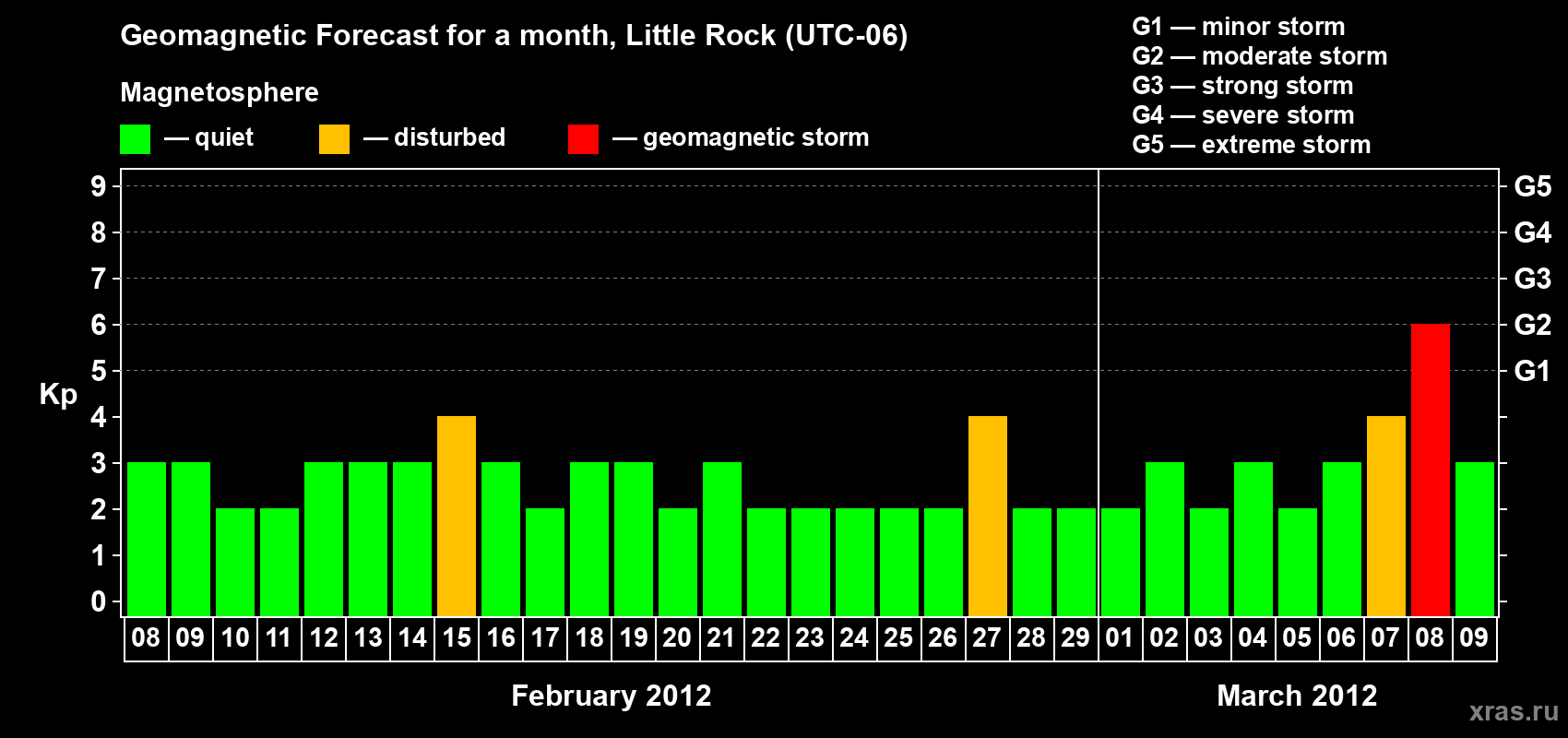Click date cell 01 in March
Viewport: 1568px width, 738px height.
click(x=1120, y=638)
